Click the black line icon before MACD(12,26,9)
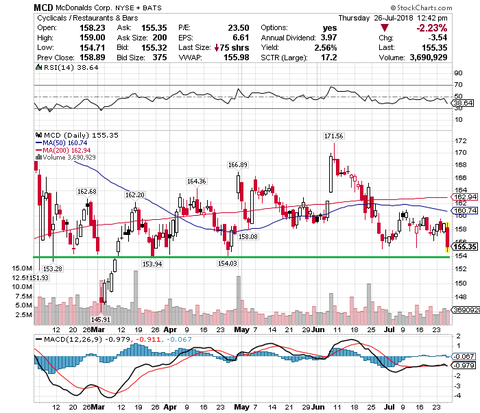480x413 pixels. [39, 340]
